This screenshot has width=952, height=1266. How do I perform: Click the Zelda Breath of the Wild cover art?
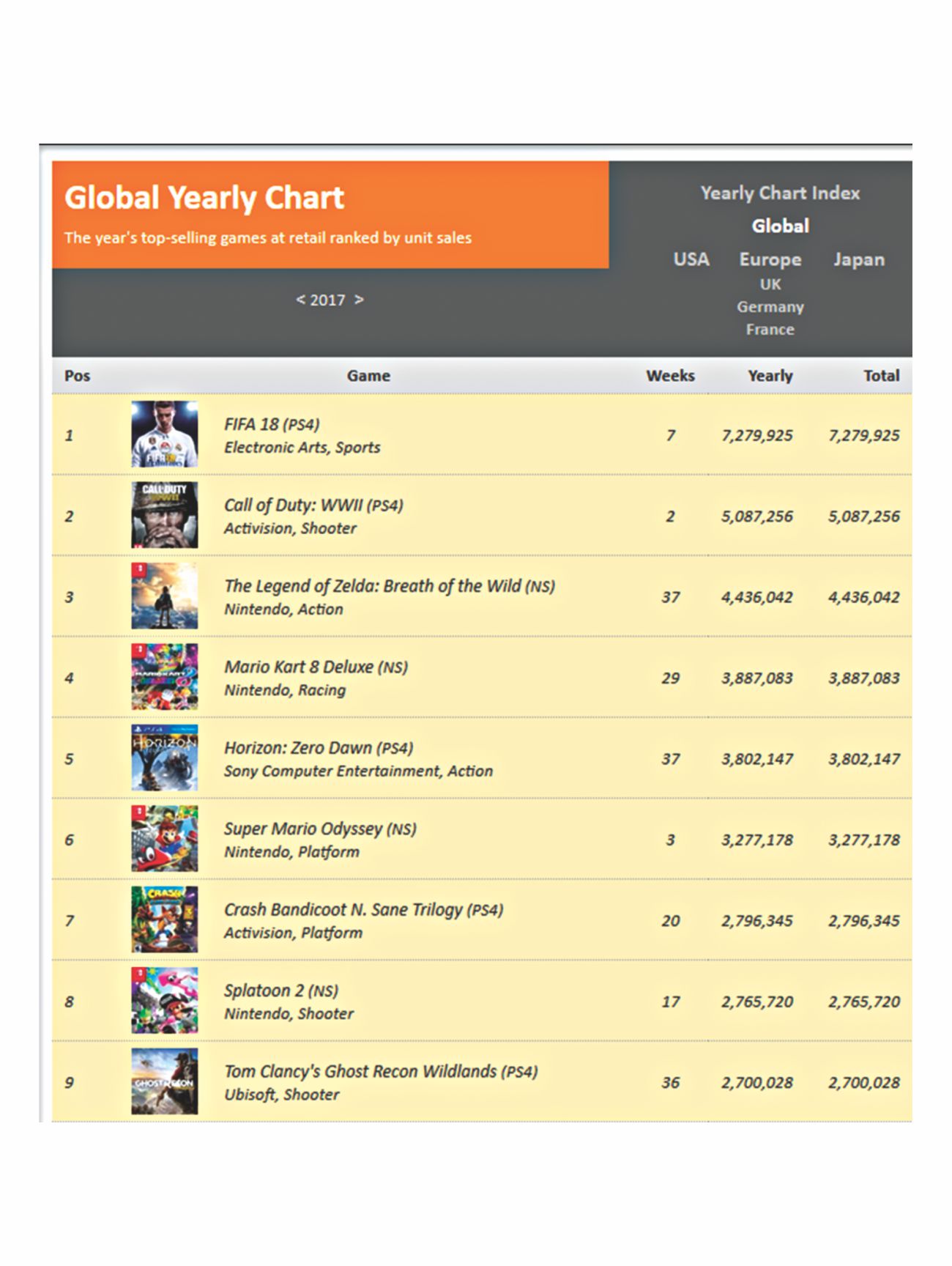click(x=164, y=596)
